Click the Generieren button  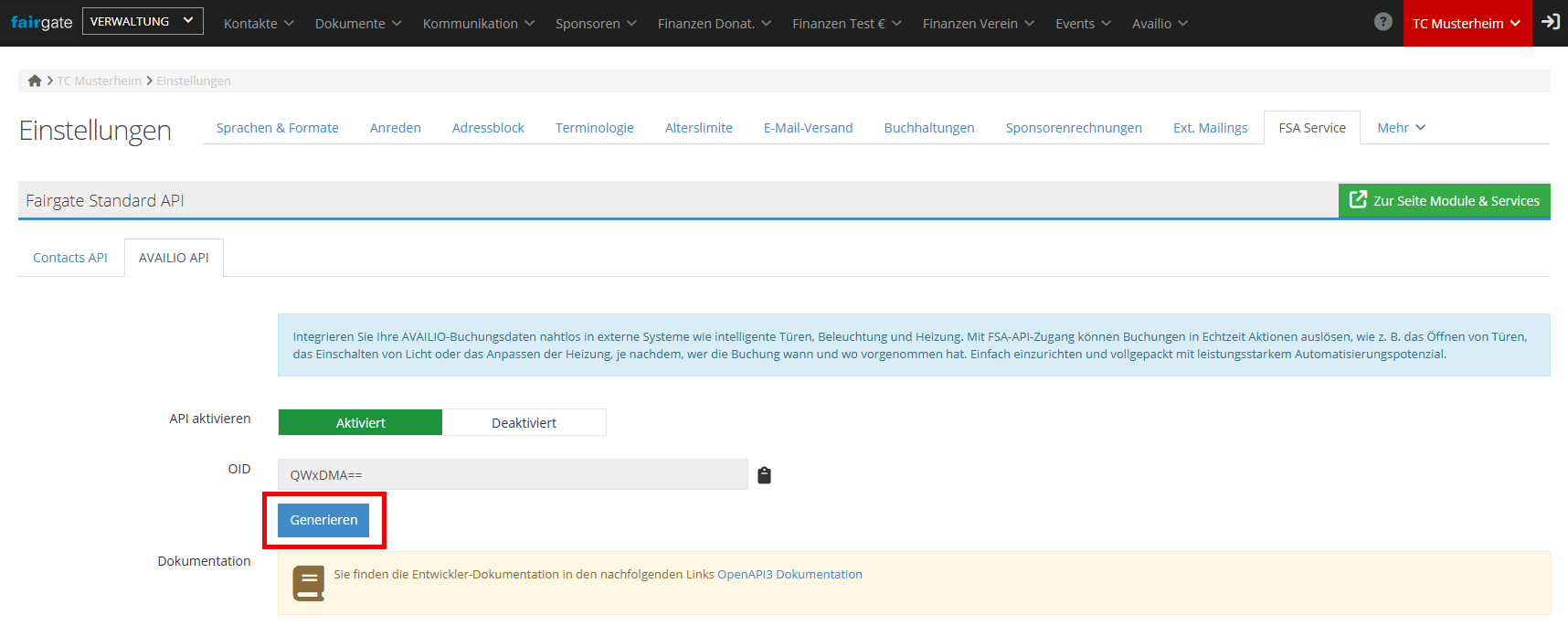[x=323, y=520]
